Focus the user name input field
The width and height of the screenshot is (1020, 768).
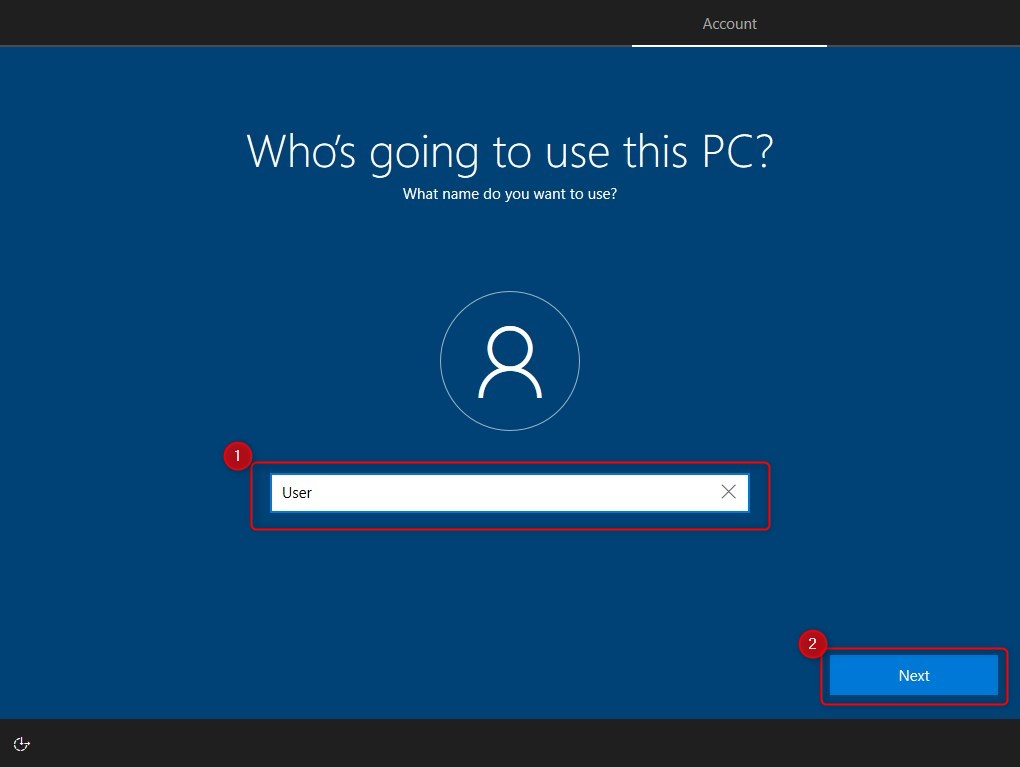click(509, 492)
